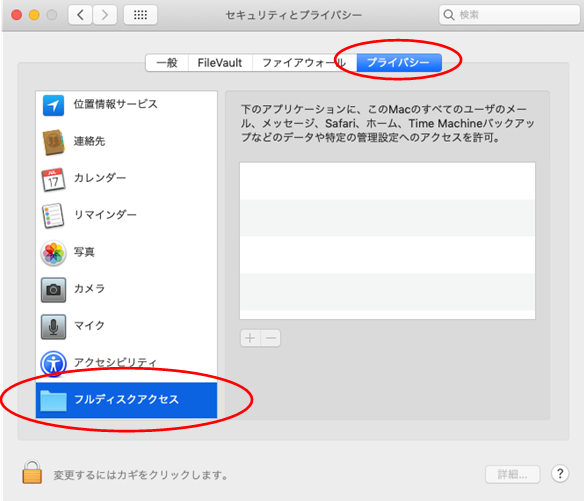
Task: Open the 連絡先 contacts book icon
Action: [54, 142]
